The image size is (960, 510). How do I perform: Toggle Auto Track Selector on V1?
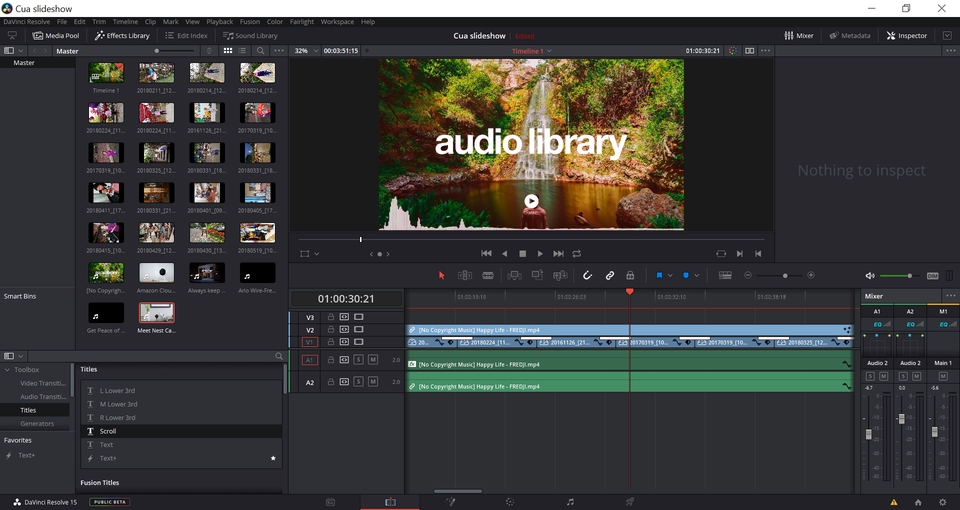[344, 342]
